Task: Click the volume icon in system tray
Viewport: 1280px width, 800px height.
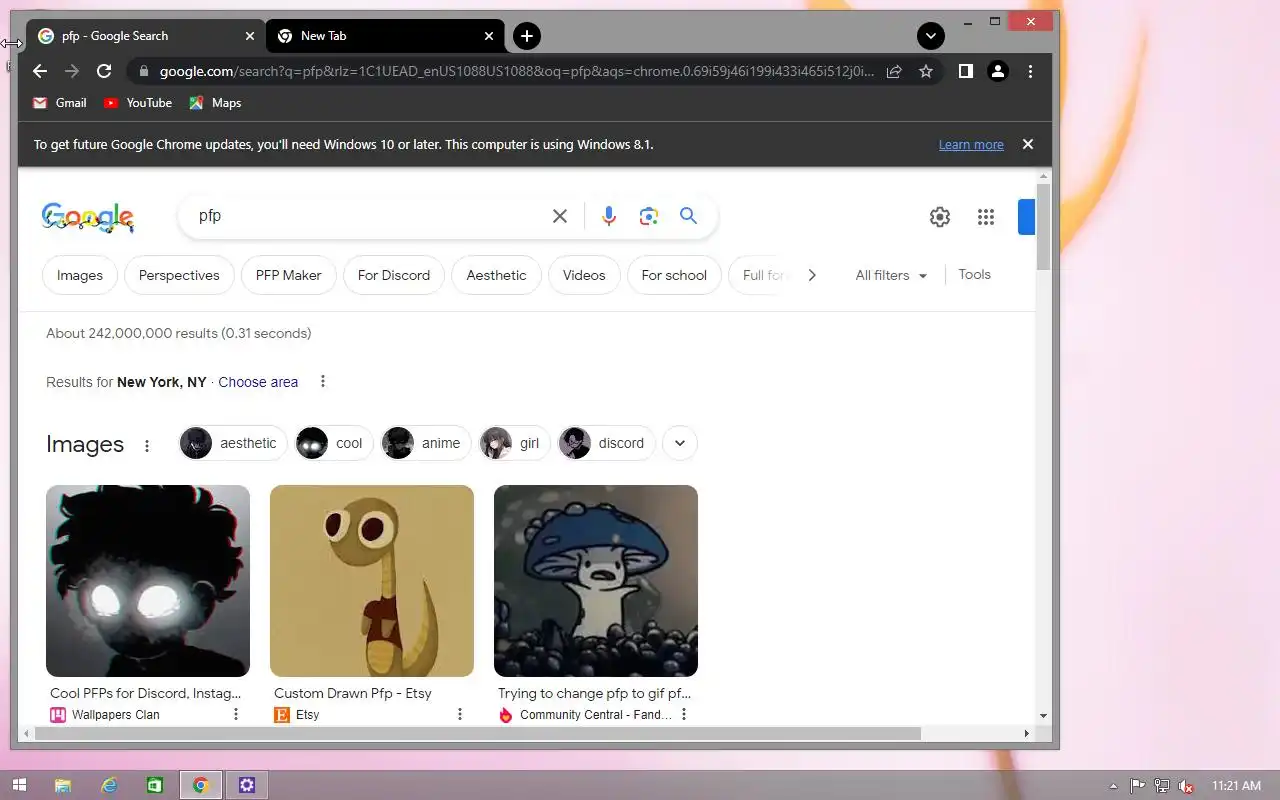Action: [1186, 786]
